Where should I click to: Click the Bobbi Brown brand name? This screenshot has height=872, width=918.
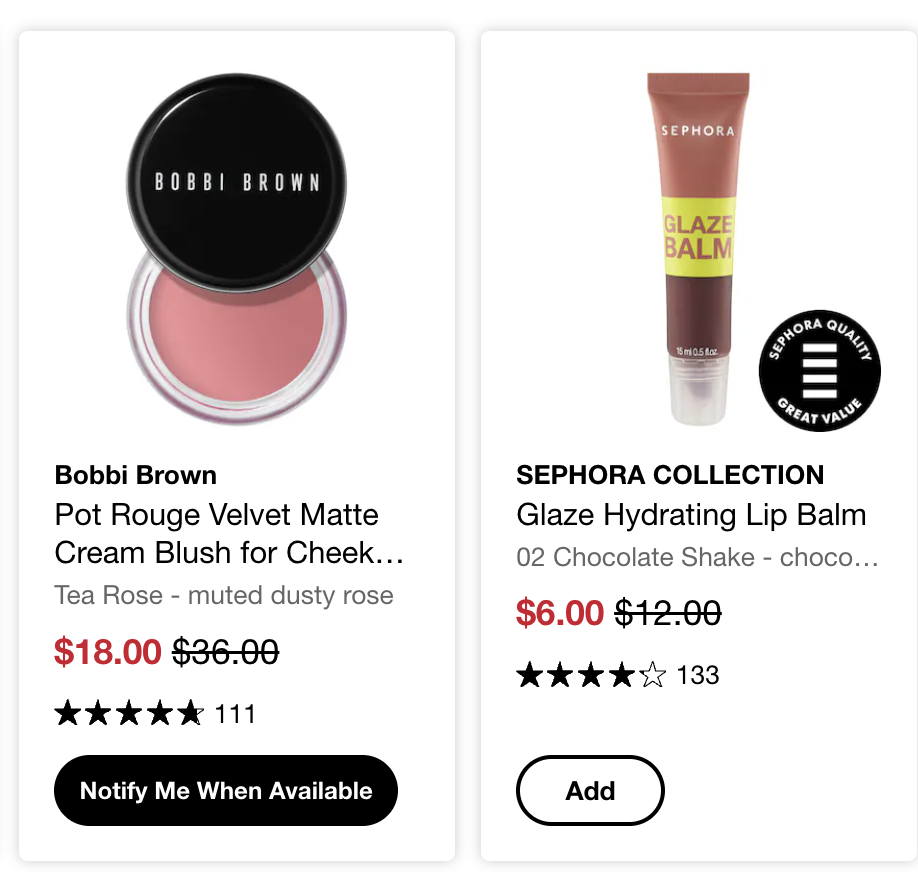(x=136, y=475)
